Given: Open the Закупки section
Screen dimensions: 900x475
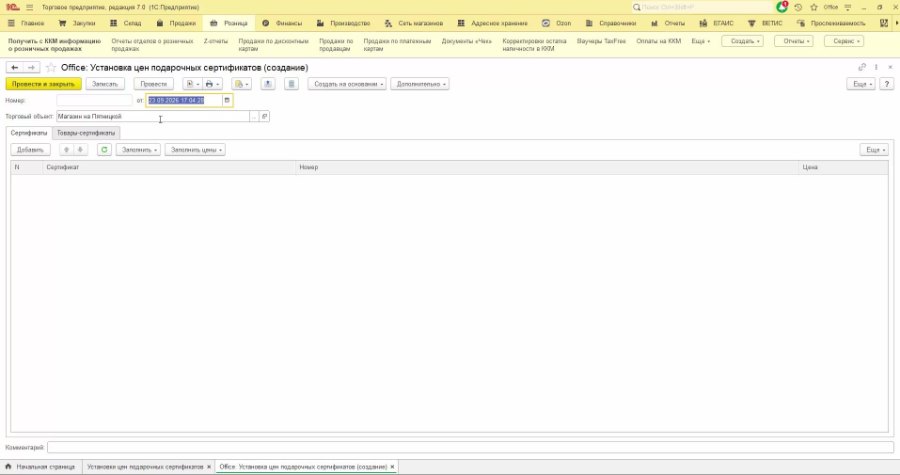Looking at the screenshot, I should [77, 23].
